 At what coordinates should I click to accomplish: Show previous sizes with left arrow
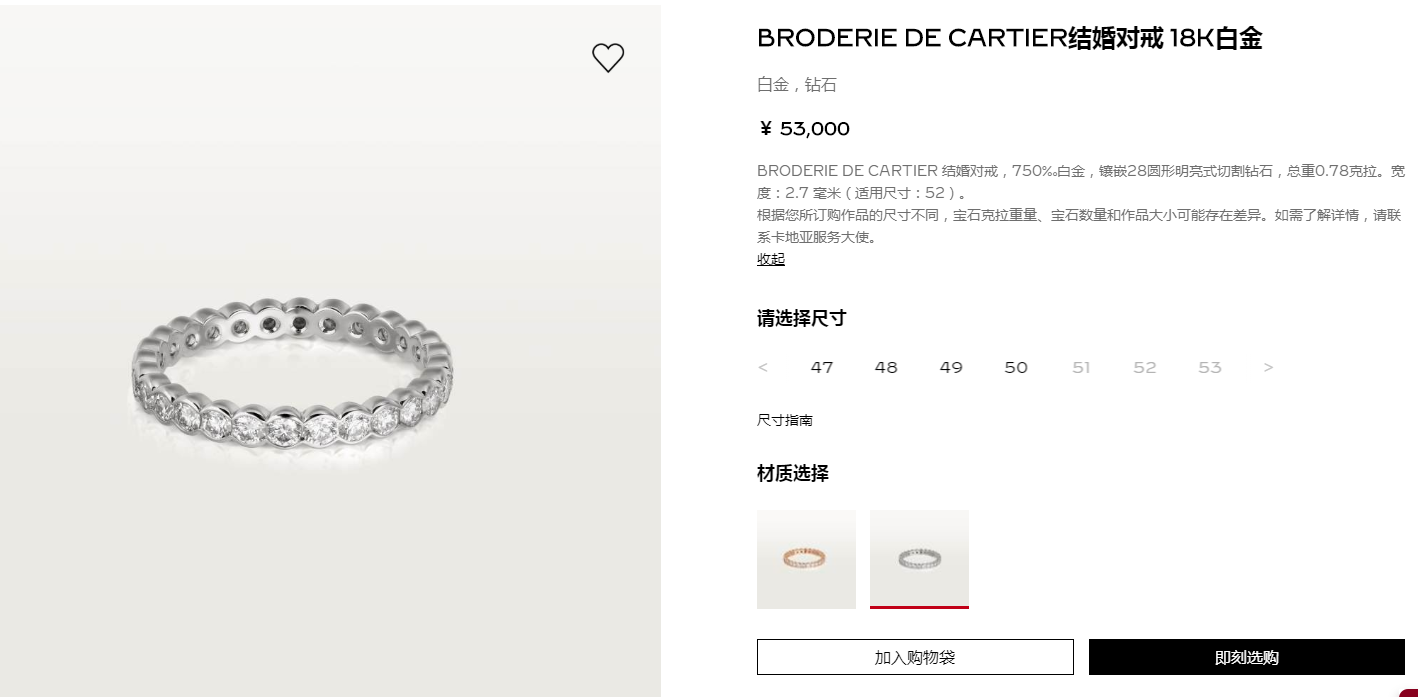(763, 367)
